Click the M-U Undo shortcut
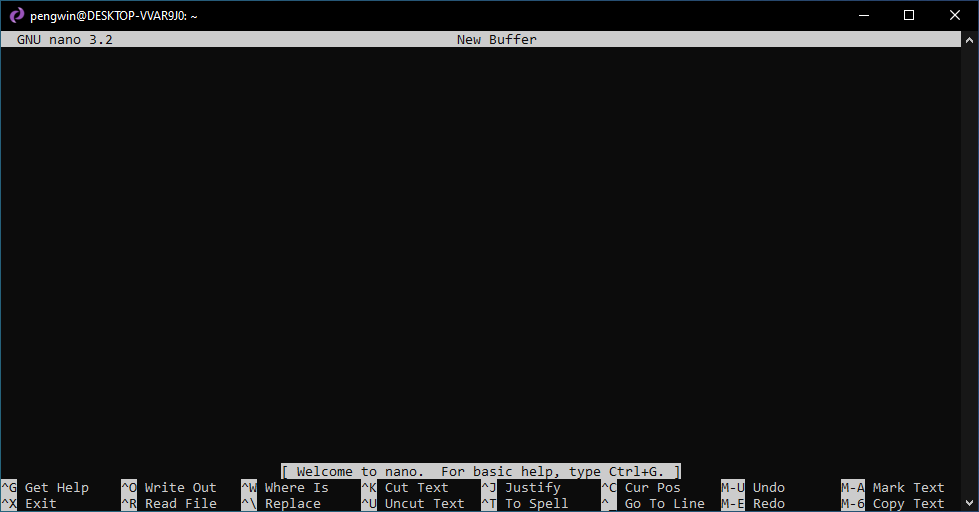The width and height of the screenshot is (979, 512). (753, 488)
